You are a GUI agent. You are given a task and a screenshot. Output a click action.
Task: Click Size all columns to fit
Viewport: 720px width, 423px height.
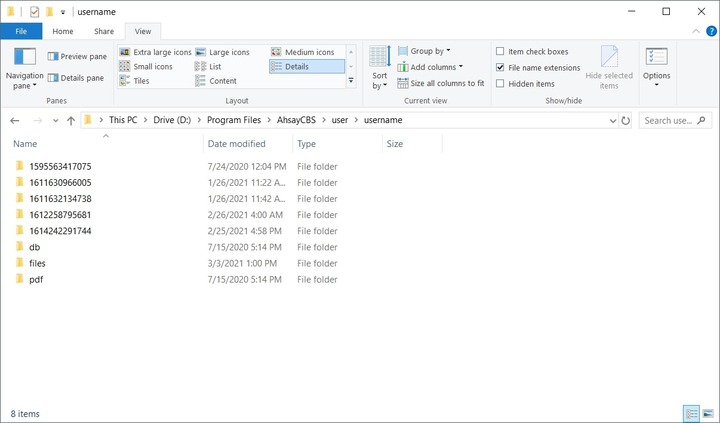[441, 83]
